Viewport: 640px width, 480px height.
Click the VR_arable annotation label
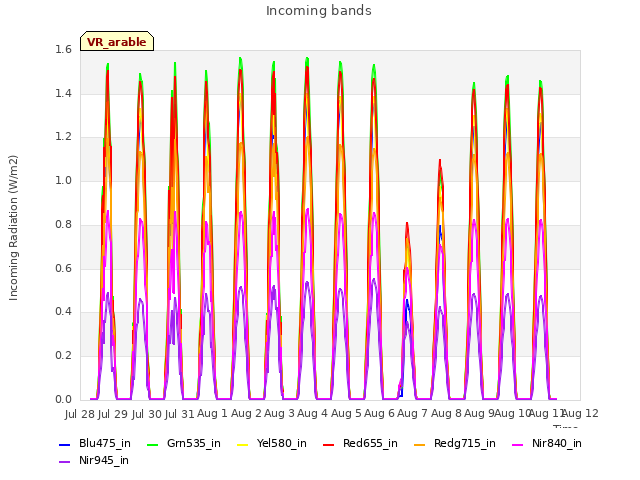click(117, 41)
